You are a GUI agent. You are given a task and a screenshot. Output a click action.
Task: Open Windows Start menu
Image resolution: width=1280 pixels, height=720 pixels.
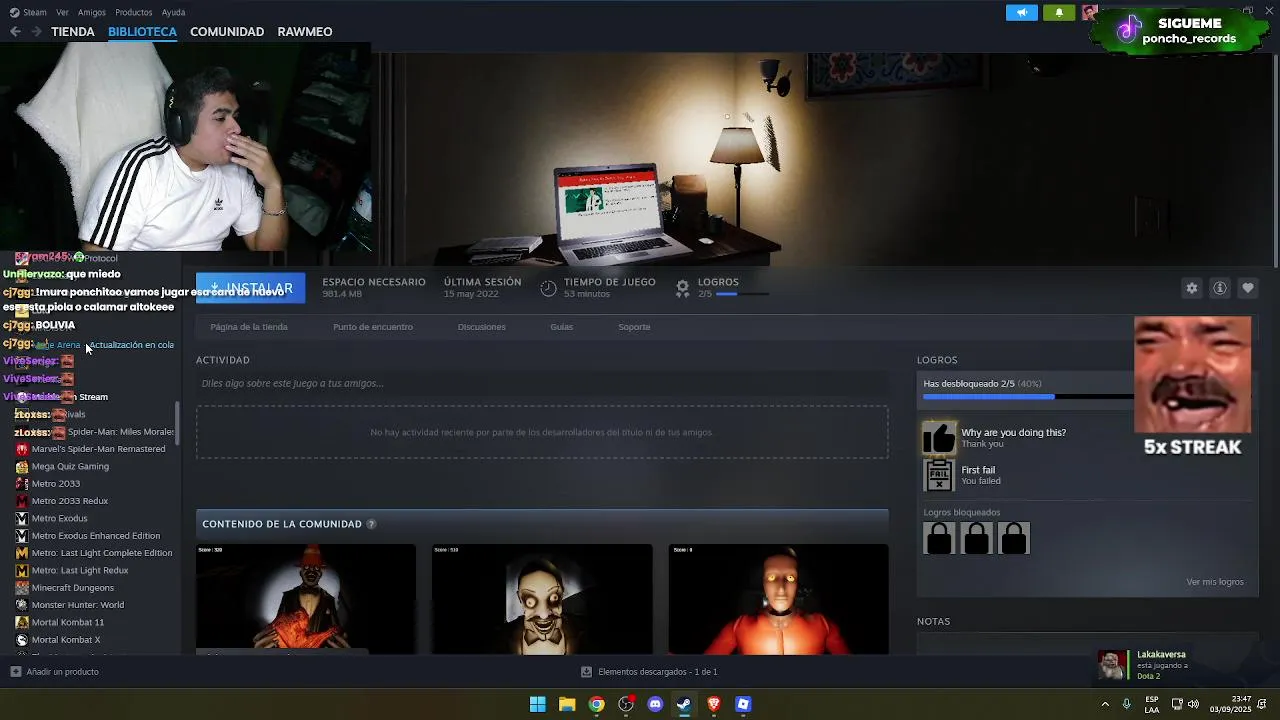(x=537, y=704)
